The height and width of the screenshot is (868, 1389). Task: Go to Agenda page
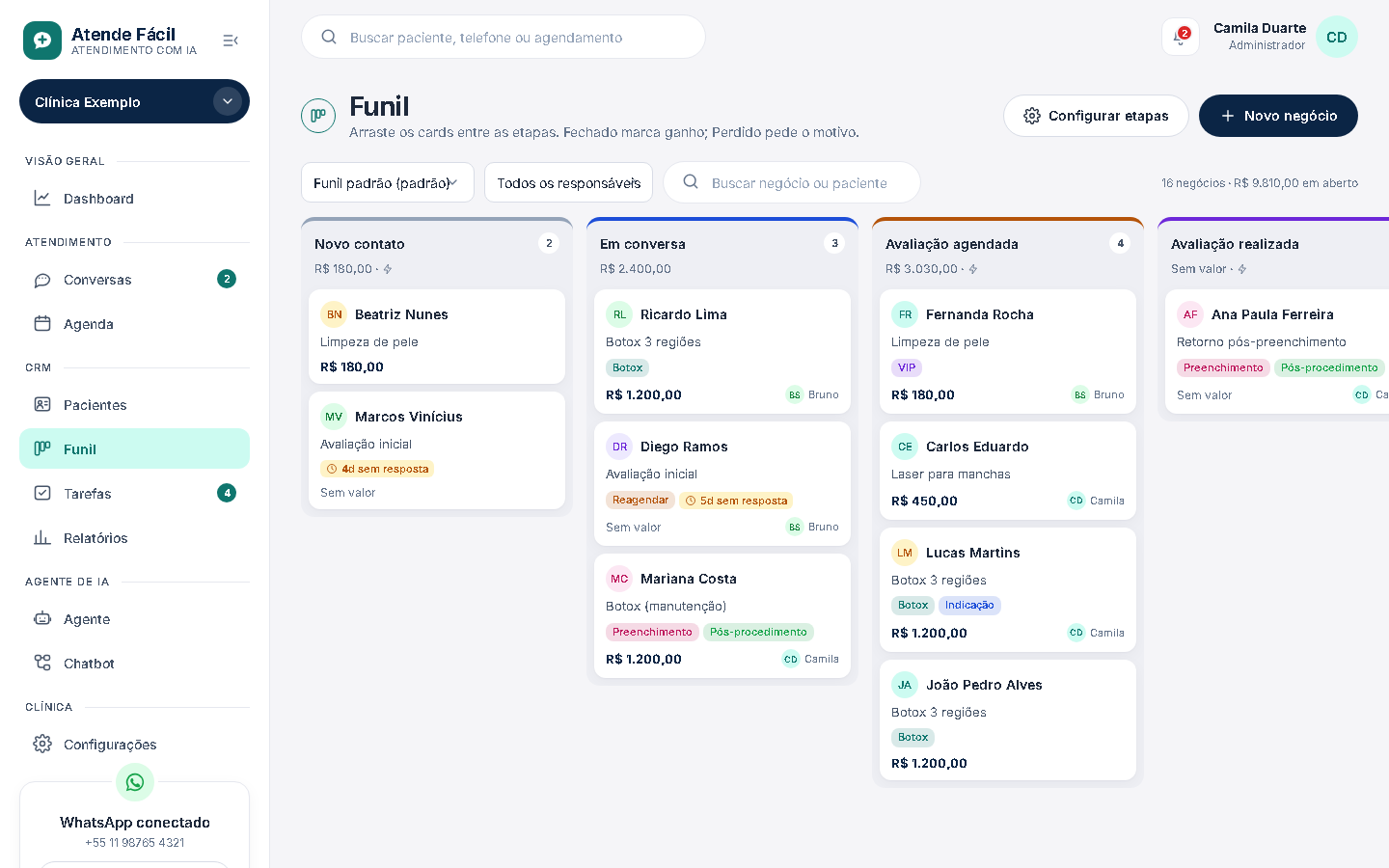(134, 324)
